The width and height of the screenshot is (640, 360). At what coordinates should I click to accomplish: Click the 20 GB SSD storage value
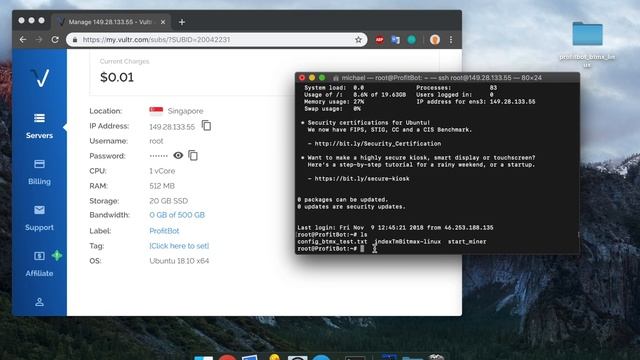[169, 201]
